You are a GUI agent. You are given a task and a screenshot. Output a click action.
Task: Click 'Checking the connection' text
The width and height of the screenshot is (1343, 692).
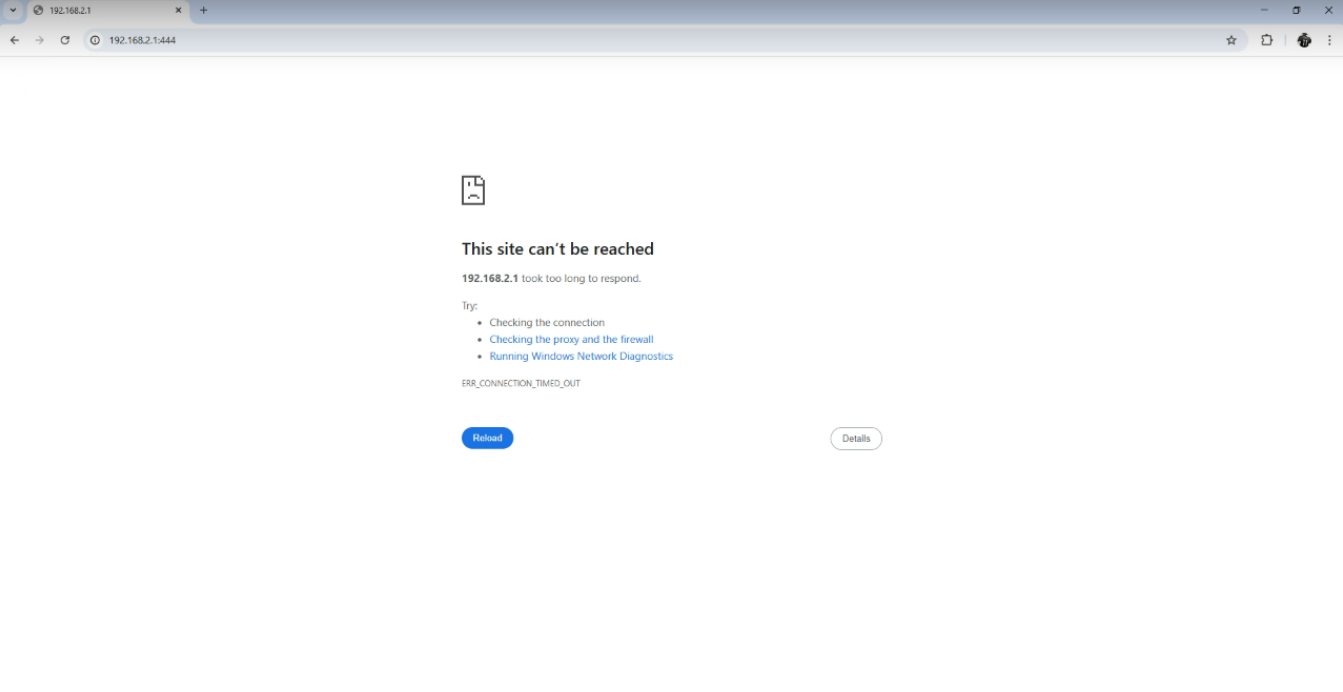[547, 323]
